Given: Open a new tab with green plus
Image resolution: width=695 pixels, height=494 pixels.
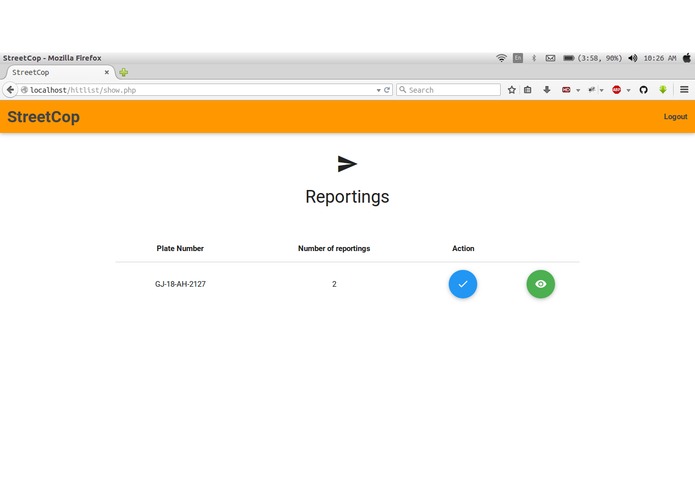Looking at the screenshot, I should (x=123, y=72).
